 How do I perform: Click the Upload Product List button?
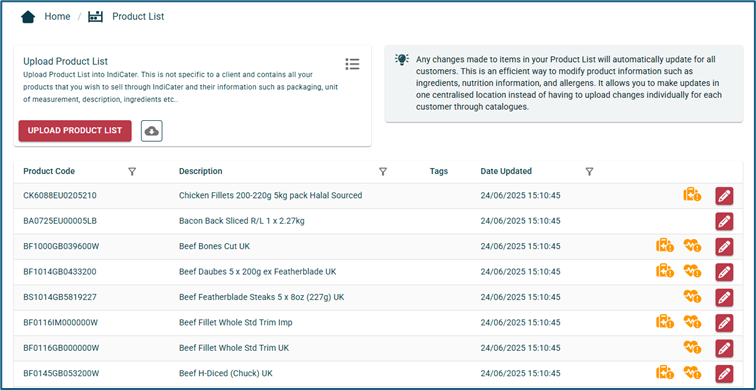(75, 131)
